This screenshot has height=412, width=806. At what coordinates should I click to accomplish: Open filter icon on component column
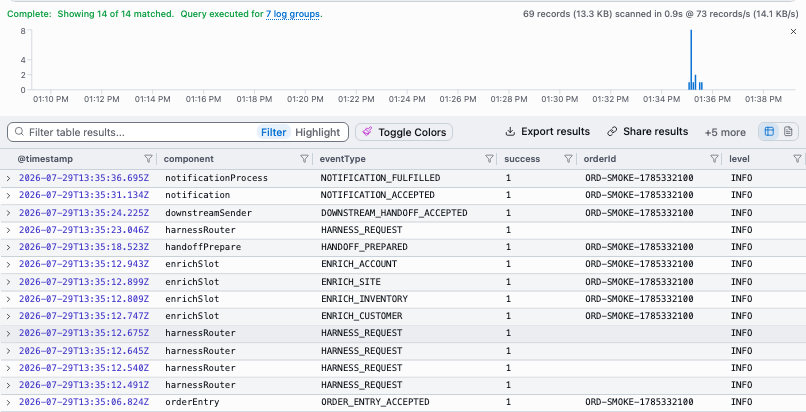click(304, 159)
